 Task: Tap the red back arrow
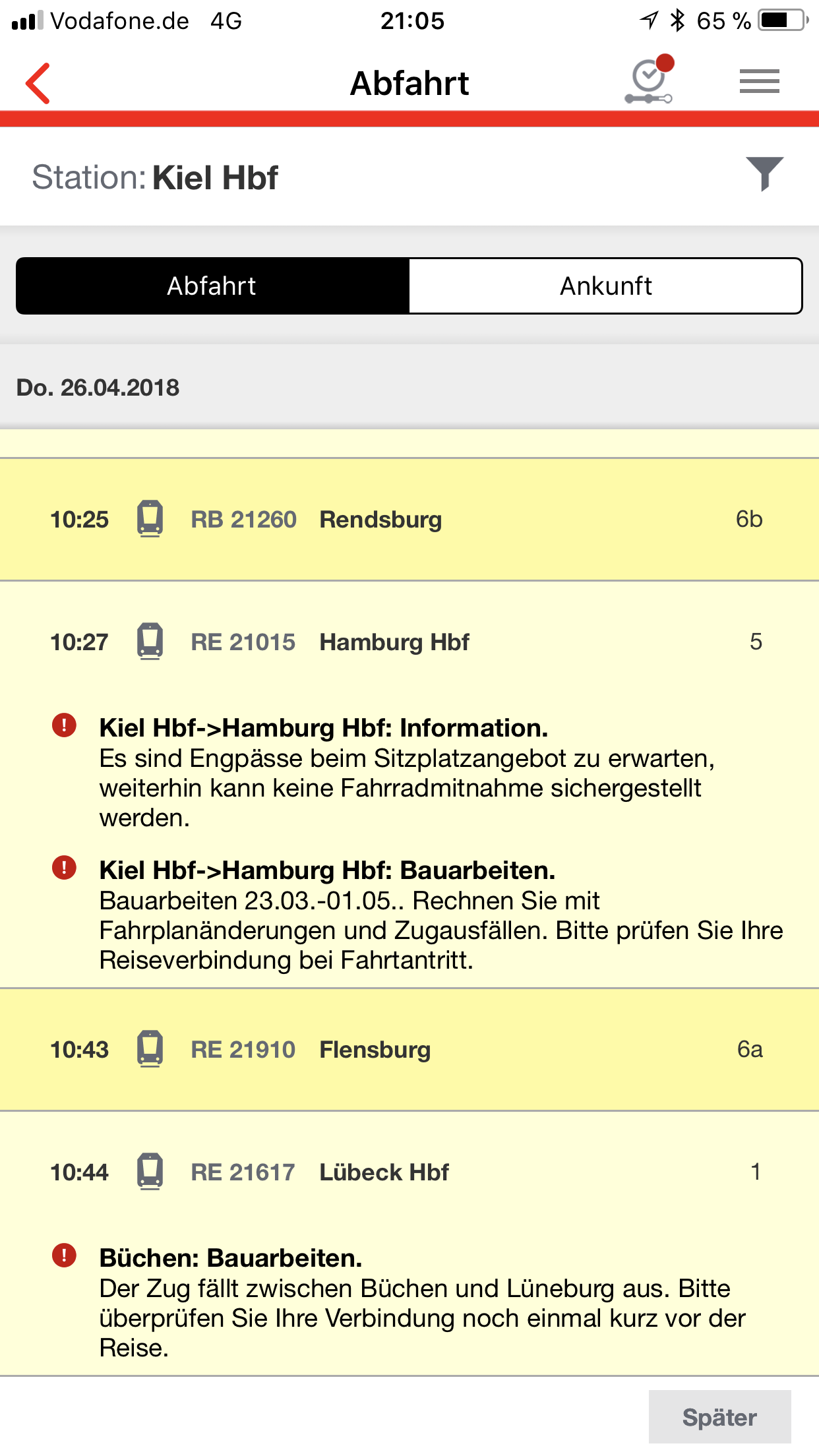[x=38, y=84]
